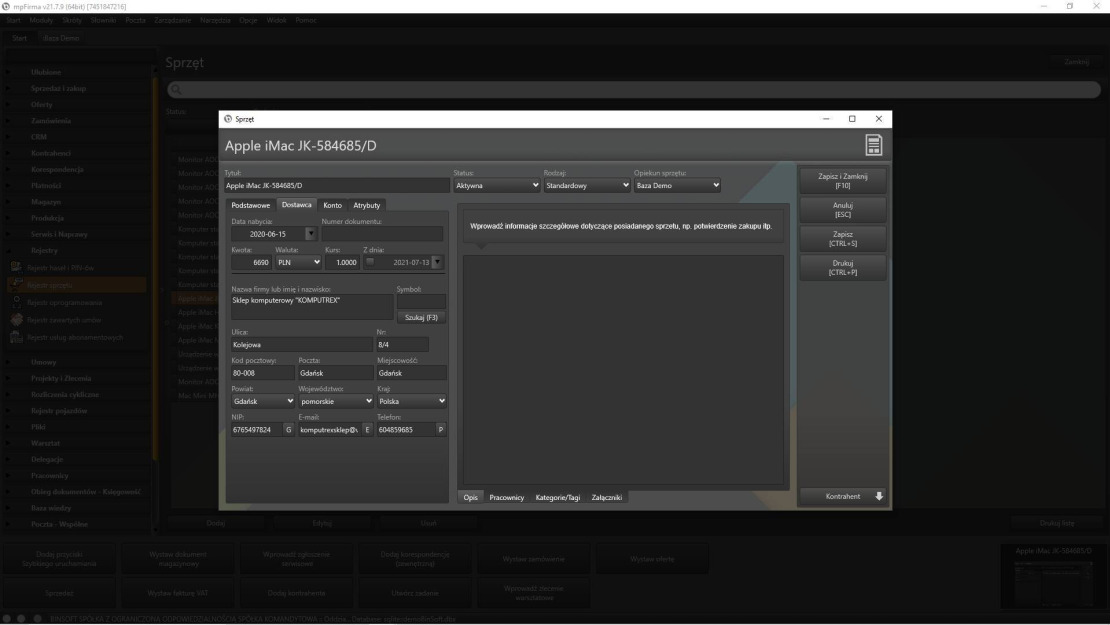Click the Kwota amount field
1110x625 pixels.
(x=251, y=262)
